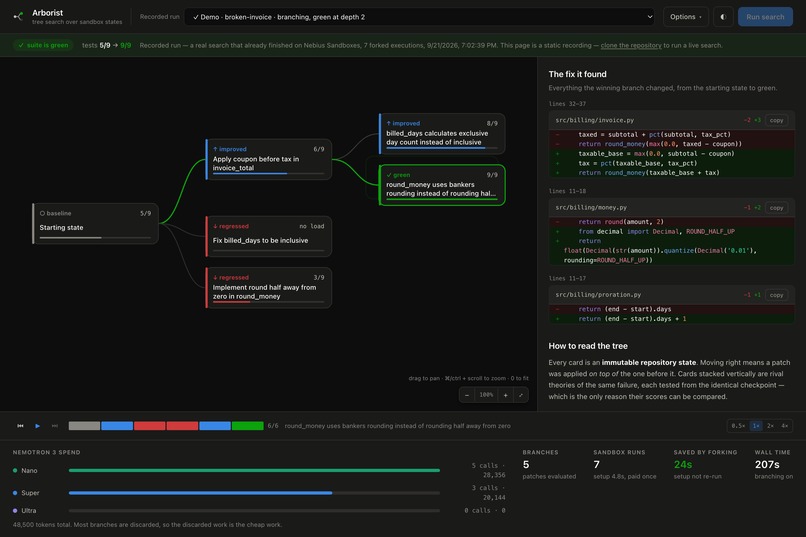This screenshot has width=806, height=537.
Task: Select the improved billed_days exclusive day card
Action: (x=442, y=134)
